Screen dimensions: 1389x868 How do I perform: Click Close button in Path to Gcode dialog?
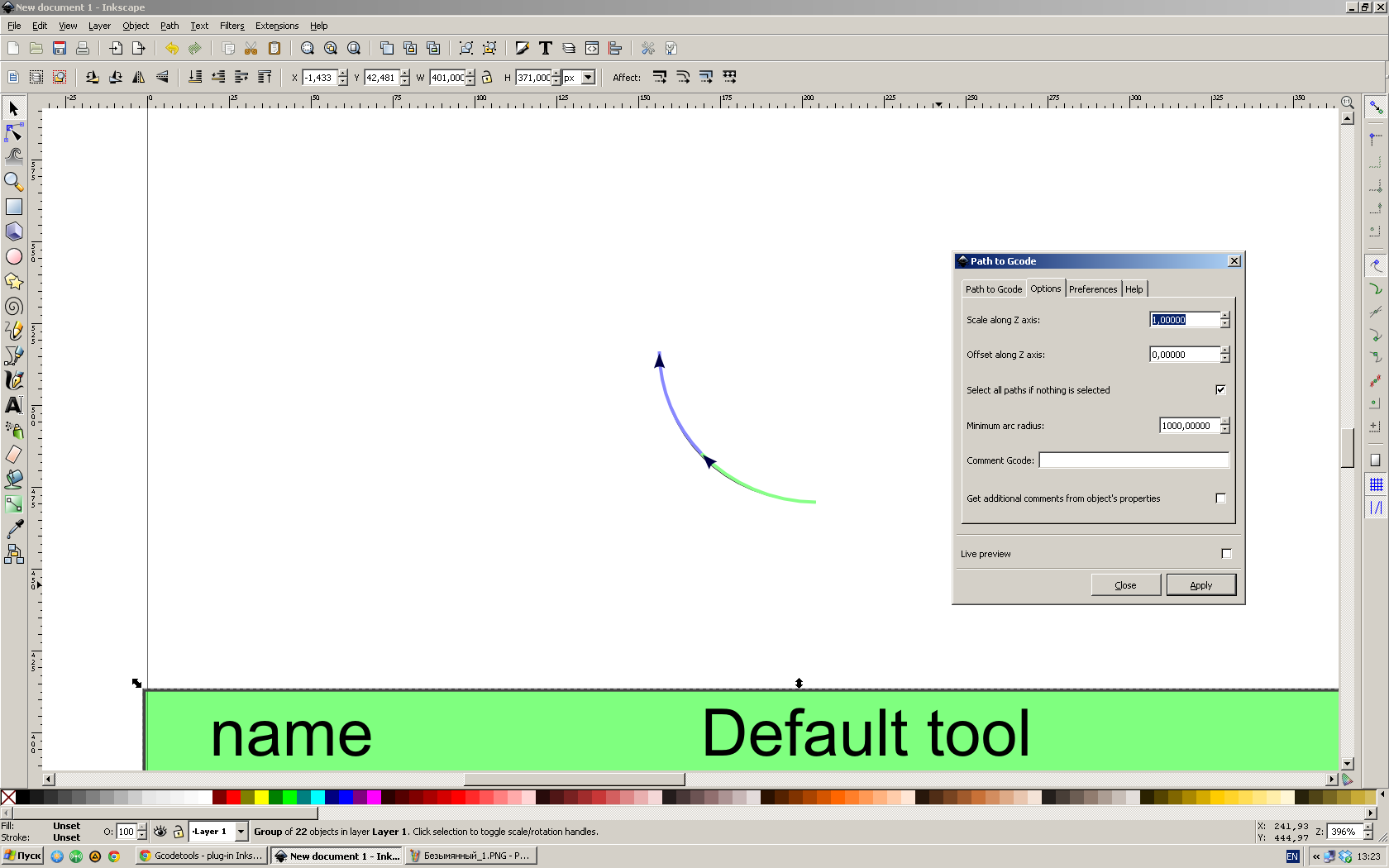point(1126,585)
